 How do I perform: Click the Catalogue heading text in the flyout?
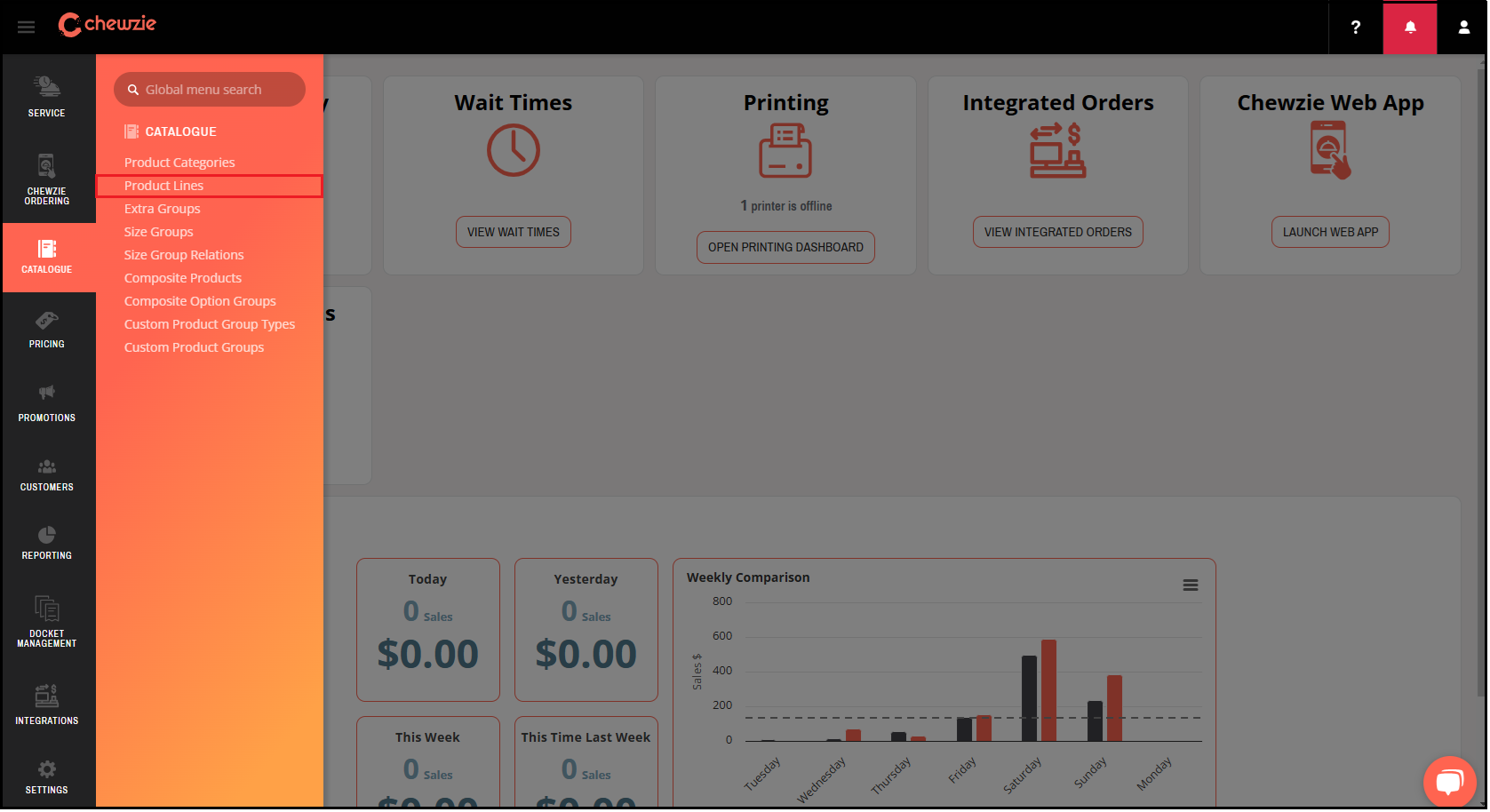(x=181, y=131)
